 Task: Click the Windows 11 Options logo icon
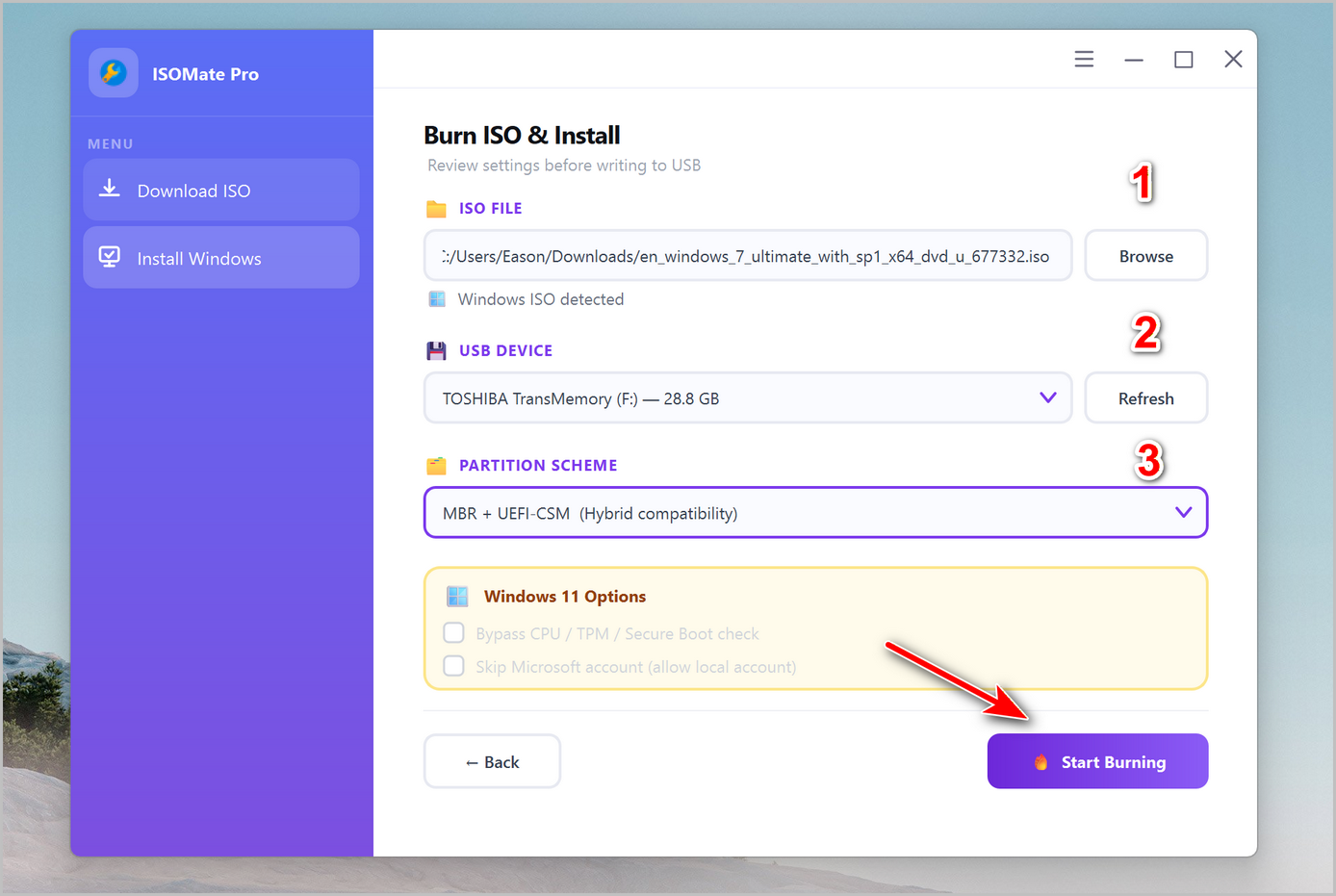457,597
